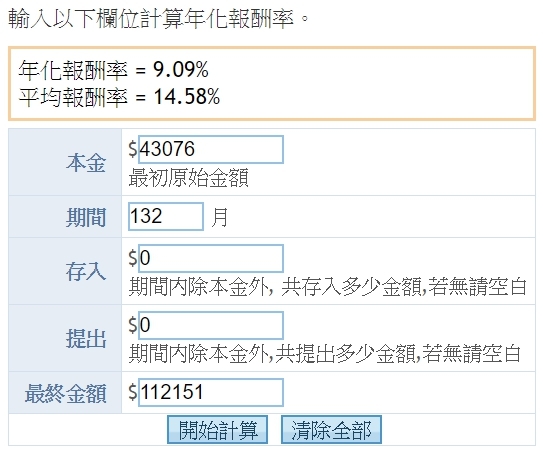The image size is (543, 452).
Task: Click the 提出 row label
Action: (86, 338)
